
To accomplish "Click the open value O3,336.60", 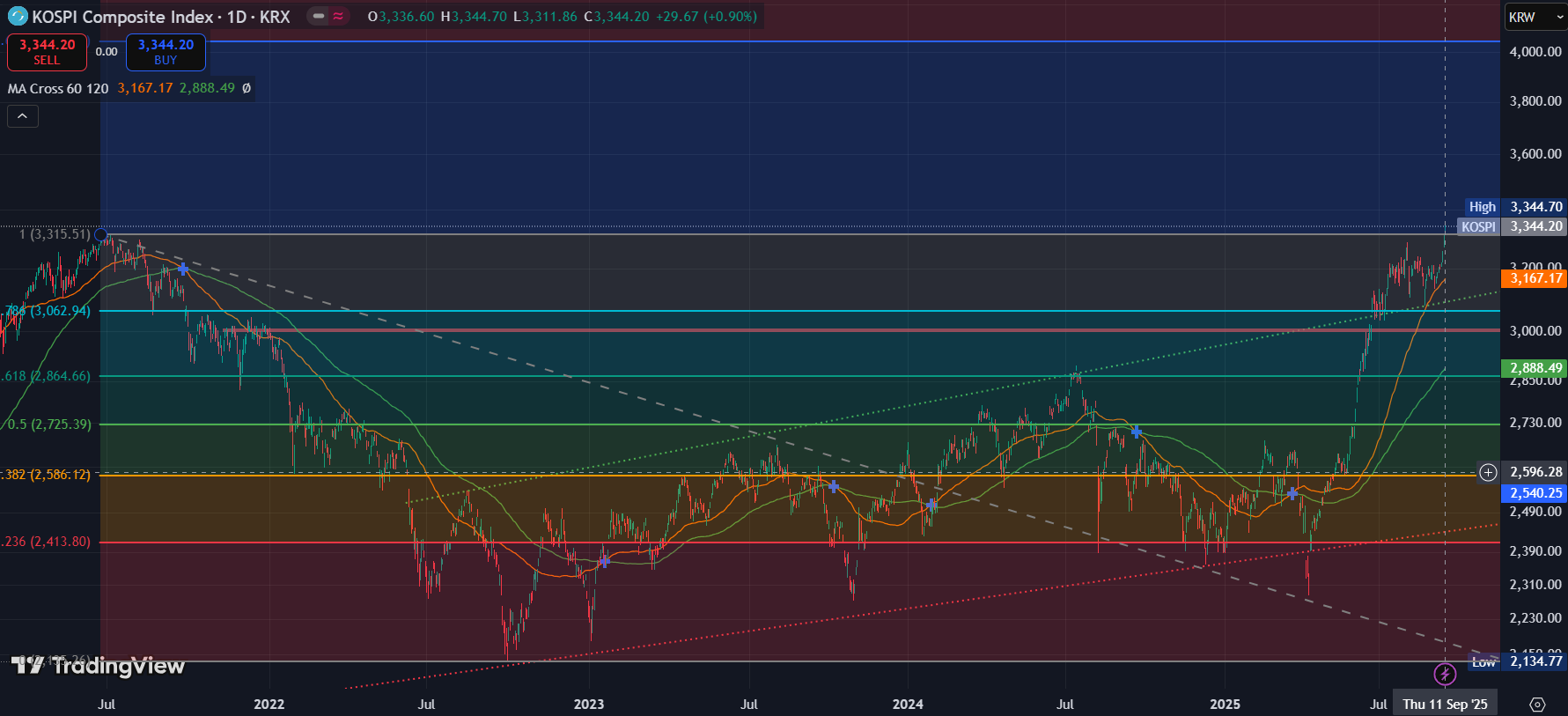I will (x=401, y=17).
